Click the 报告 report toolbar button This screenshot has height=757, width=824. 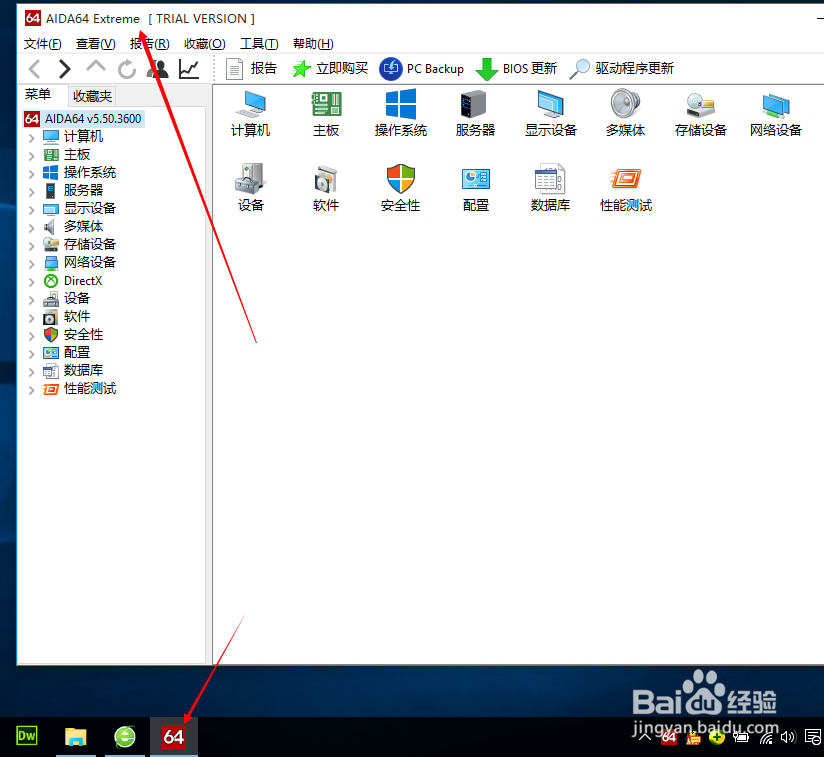(x=251, y=69)
